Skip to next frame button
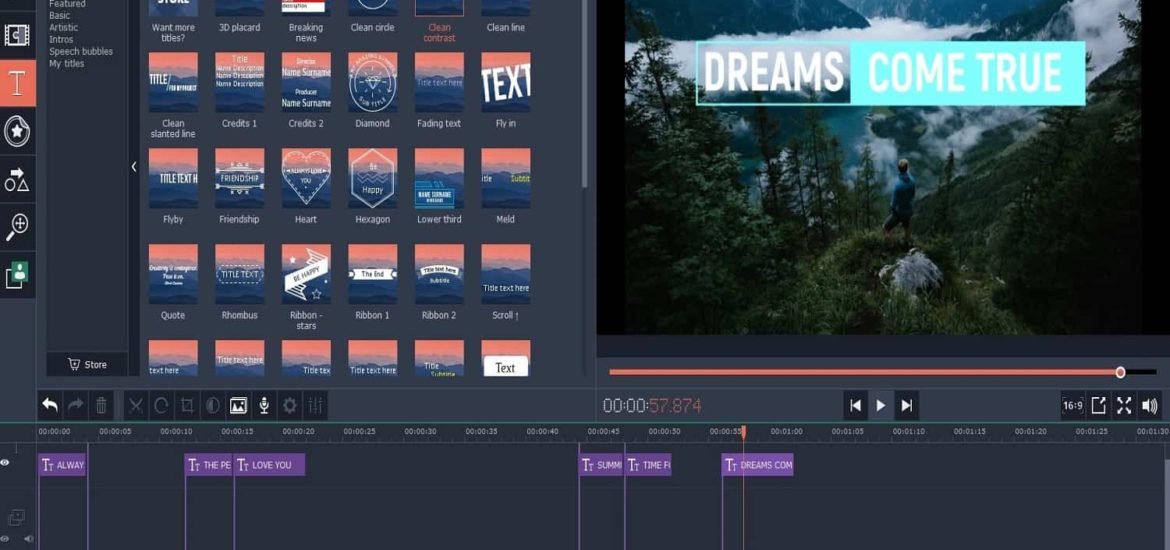 (x=907, y=405)
